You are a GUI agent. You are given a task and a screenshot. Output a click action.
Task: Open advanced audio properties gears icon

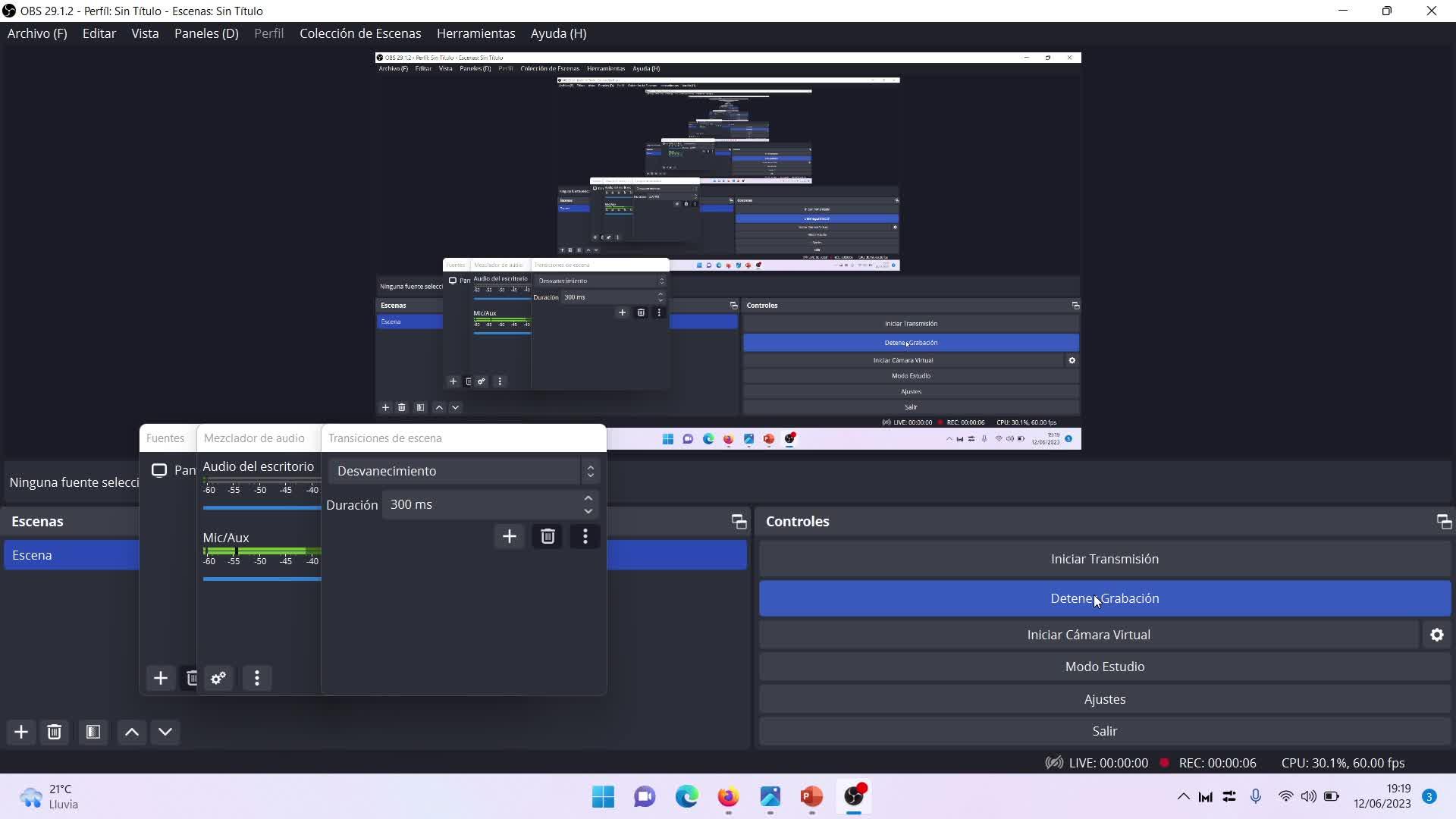tap(218, 678)
